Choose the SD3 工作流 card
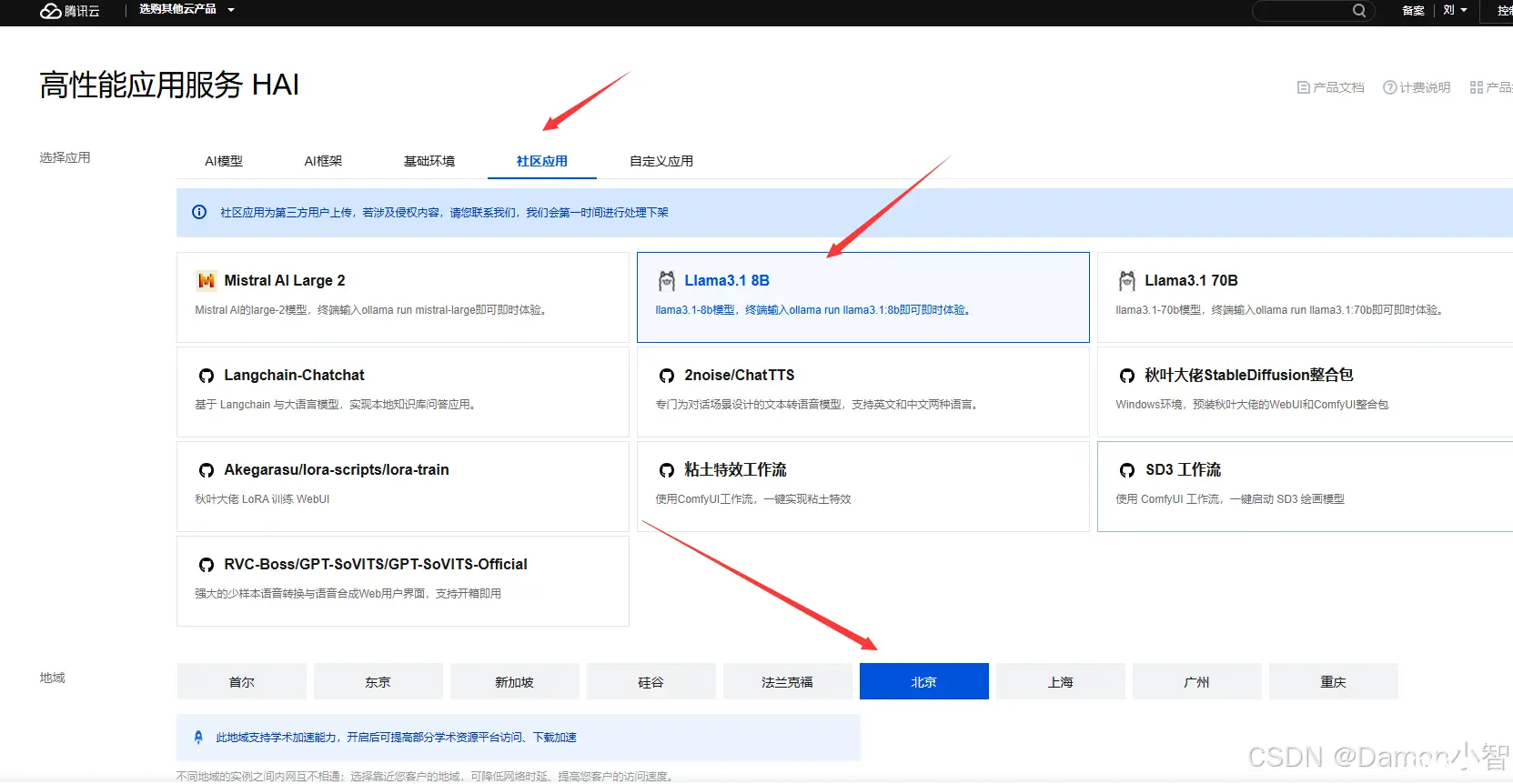Image resolution: width=1513 pixels, height=784 pixels. (x=1305, y=487)
